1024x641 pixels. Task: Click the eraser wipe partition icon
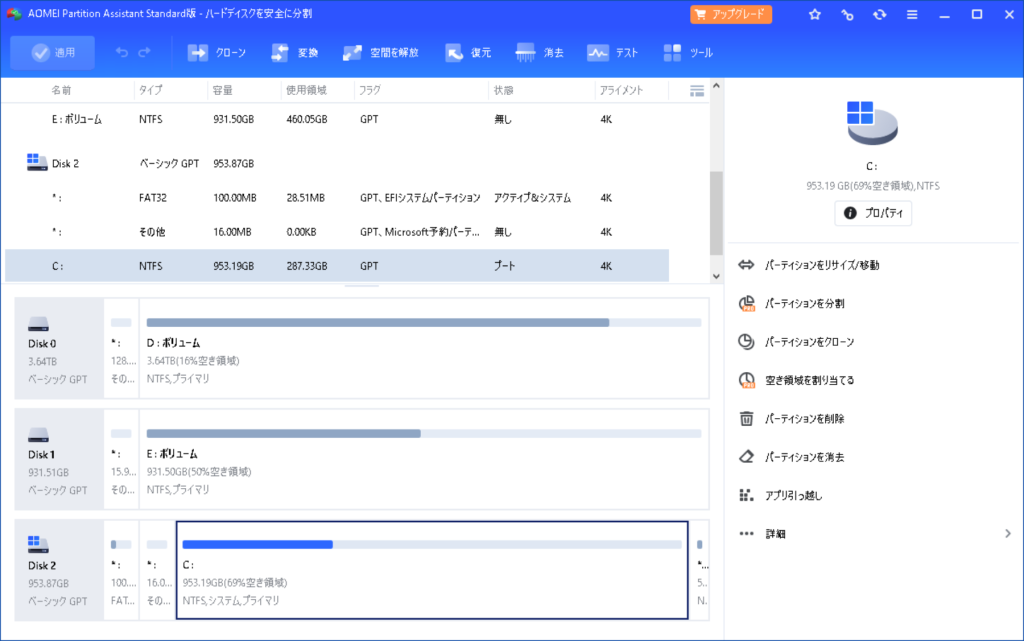pyautogui.click(x=746, y=457)
